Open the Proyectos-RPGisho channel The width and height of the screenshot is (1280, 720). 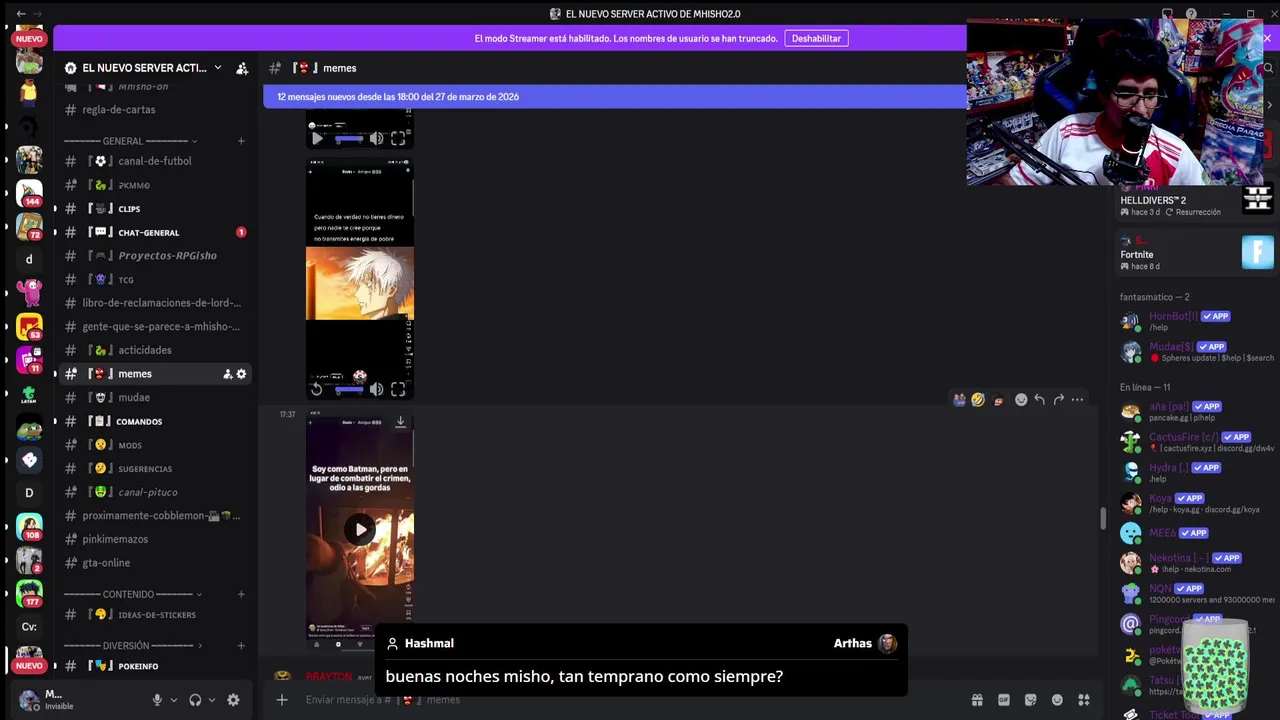click(153, 256)
